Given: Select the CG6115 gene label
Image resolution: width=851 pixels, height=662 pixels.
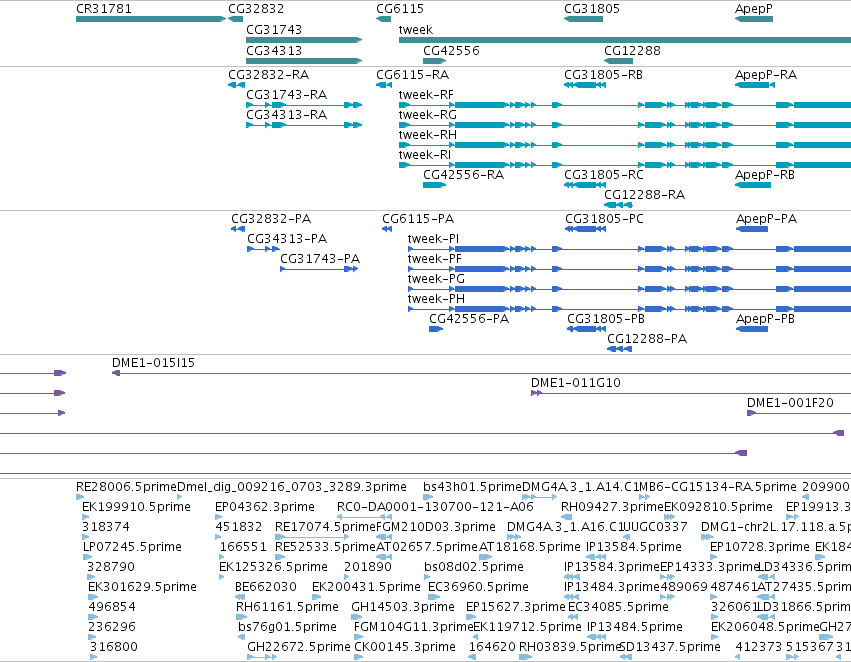Looking at the screenshot, I should tap(400, 9).
